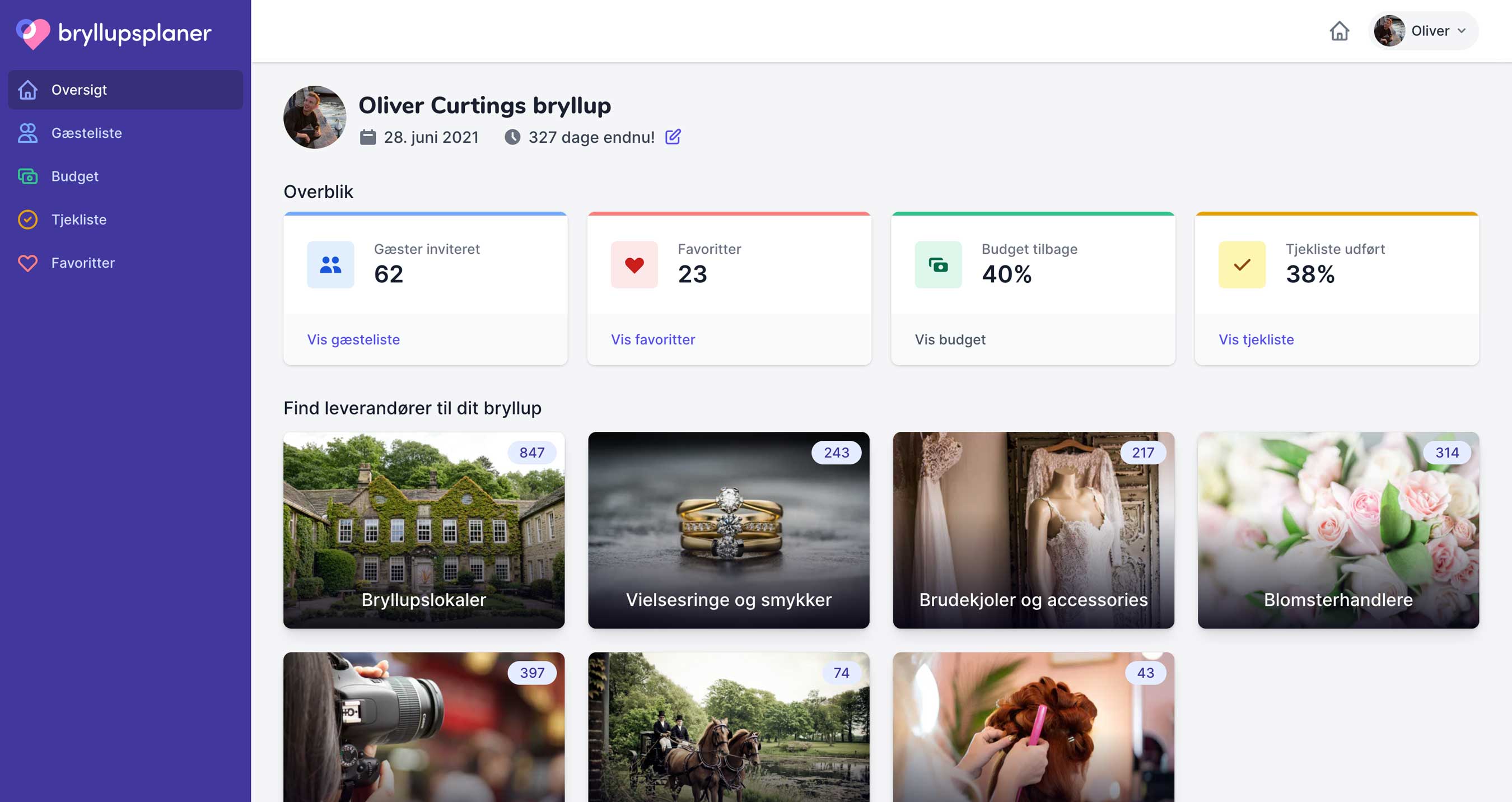The width and height of the screenshot is (1512, 802).
Task: Click the Vis gæsteliste link
Action: point(353,339)
